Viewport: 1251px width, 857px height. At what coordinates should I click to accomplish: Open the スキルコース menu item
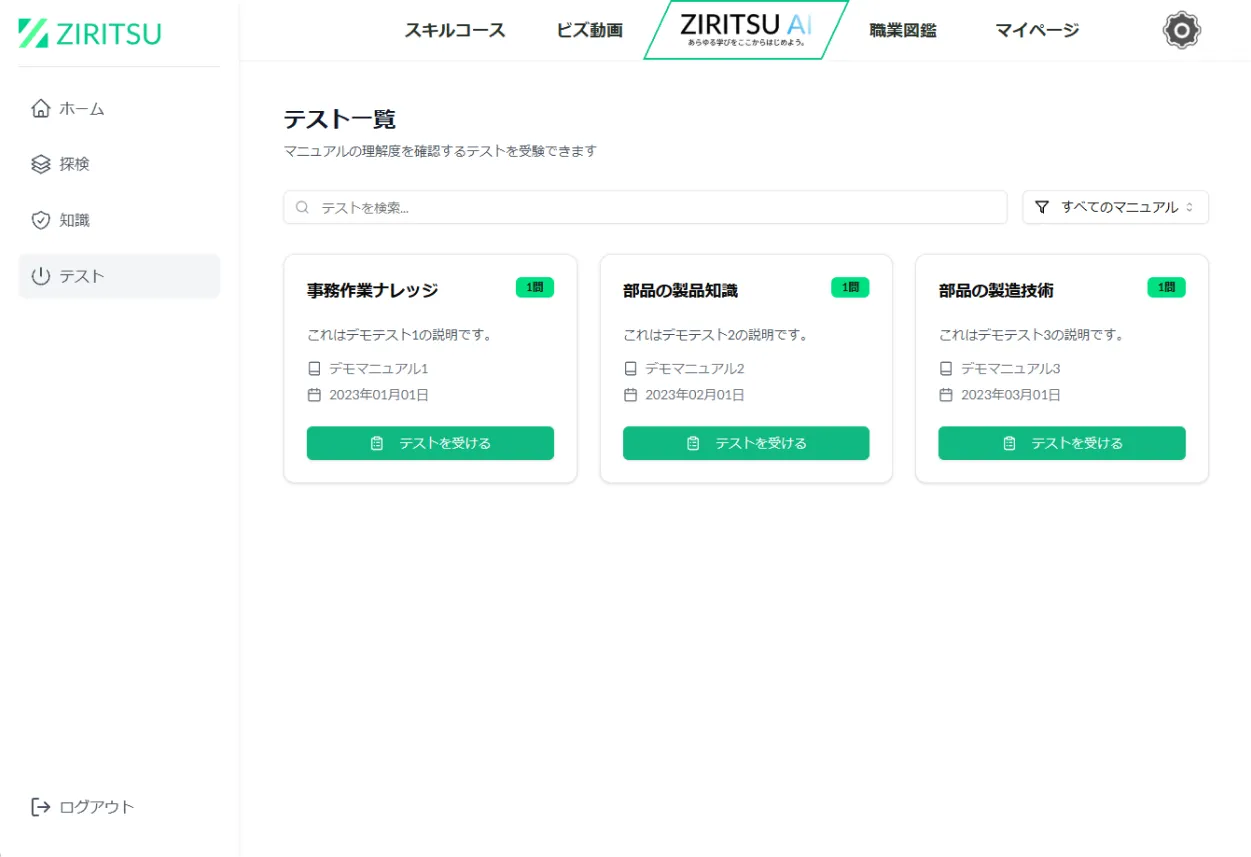click(x=455, y=31)
